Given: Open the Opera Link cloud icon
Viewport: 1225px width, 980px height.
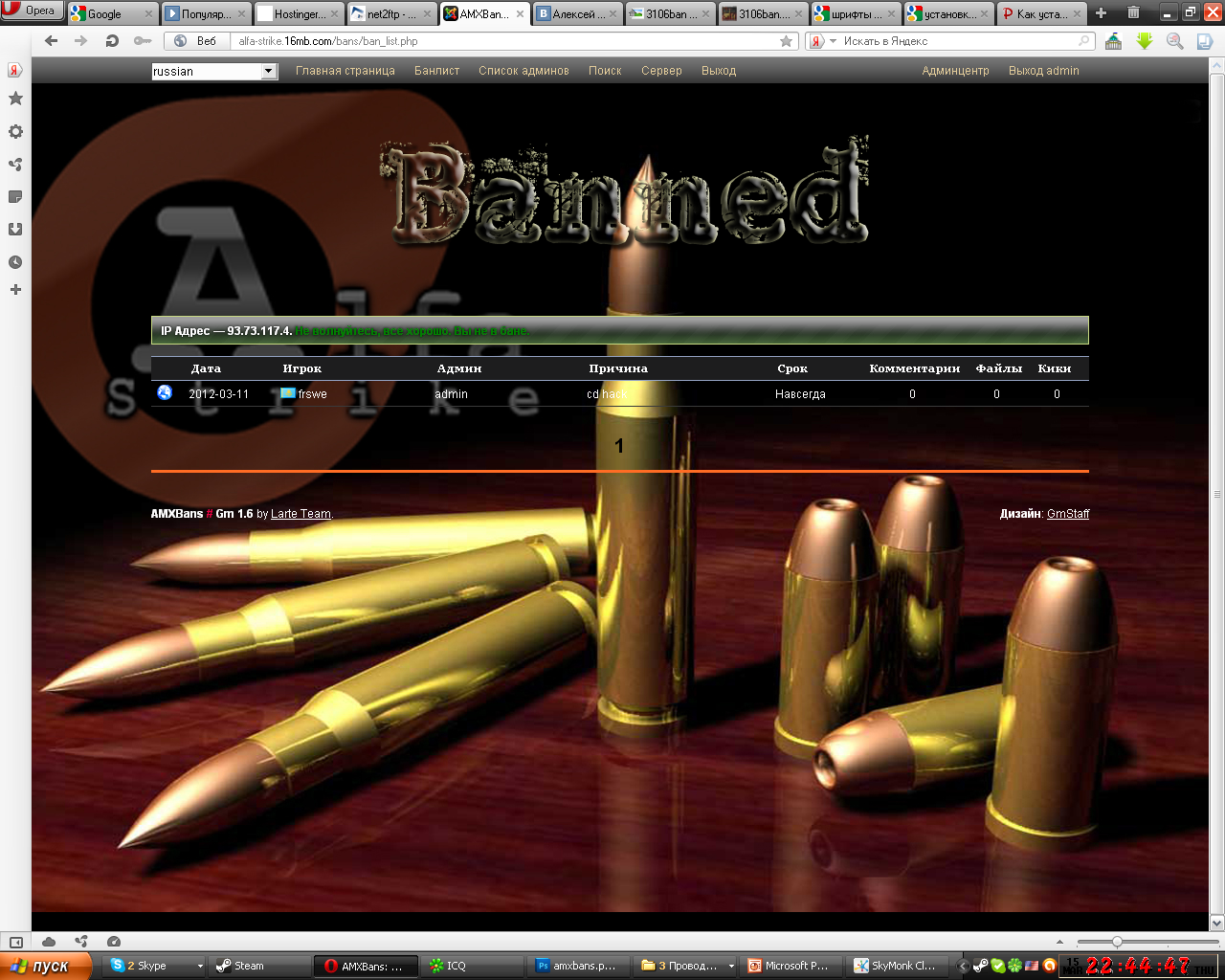Looking at the screenshot, I should (x=49, y=942).
